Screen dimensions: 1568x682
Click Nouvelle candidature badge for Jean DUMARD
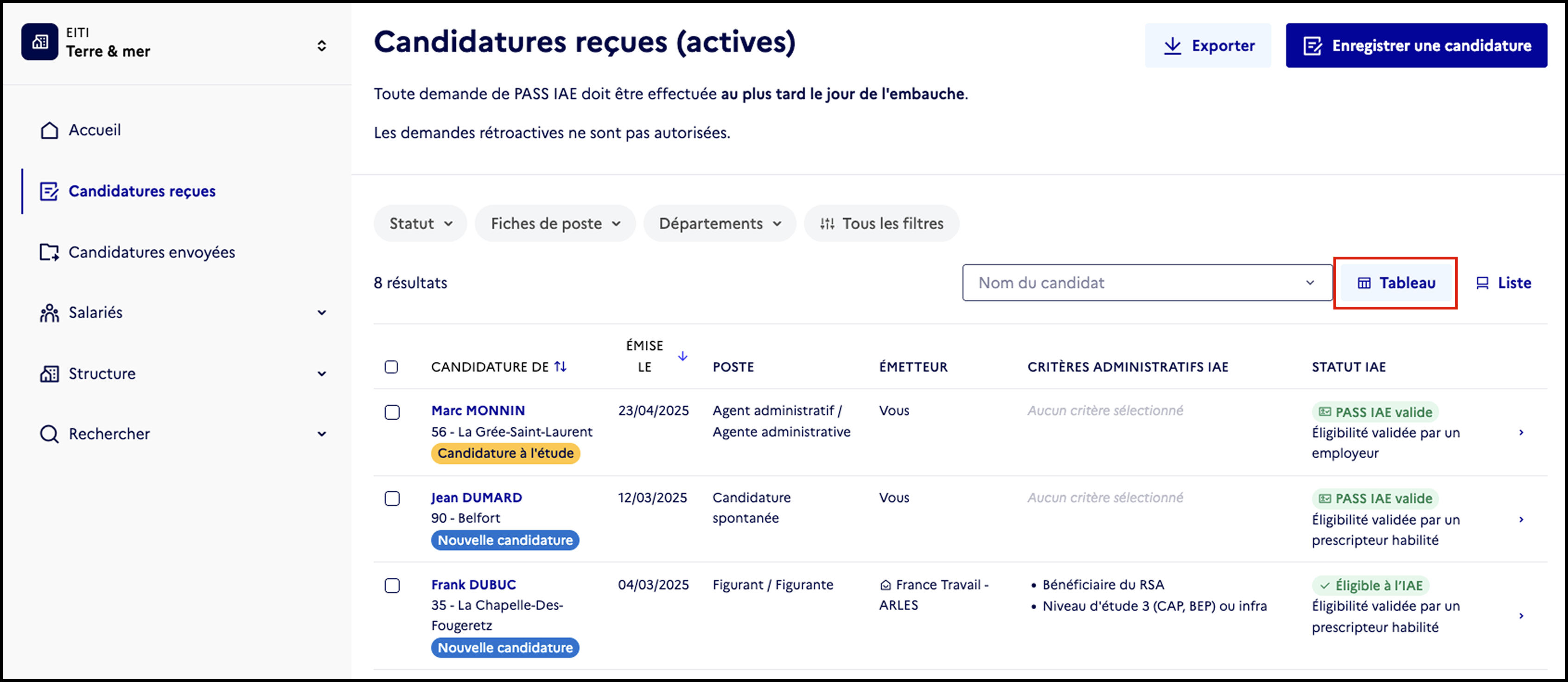coord(505,540)
